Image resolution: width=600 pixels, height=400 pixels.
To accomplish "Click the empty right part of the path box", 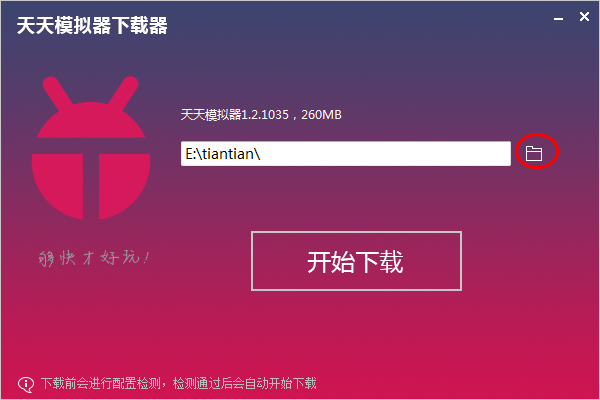I will 386,153.
